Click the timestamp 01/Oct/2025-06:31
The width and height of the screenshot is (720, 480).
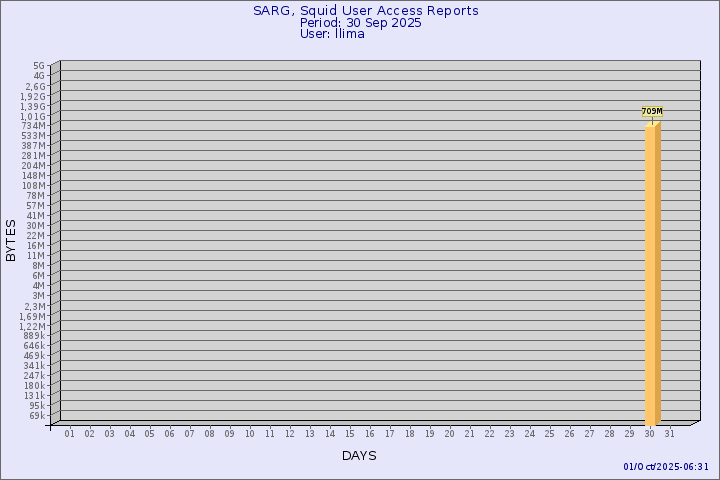coord(666,466)
